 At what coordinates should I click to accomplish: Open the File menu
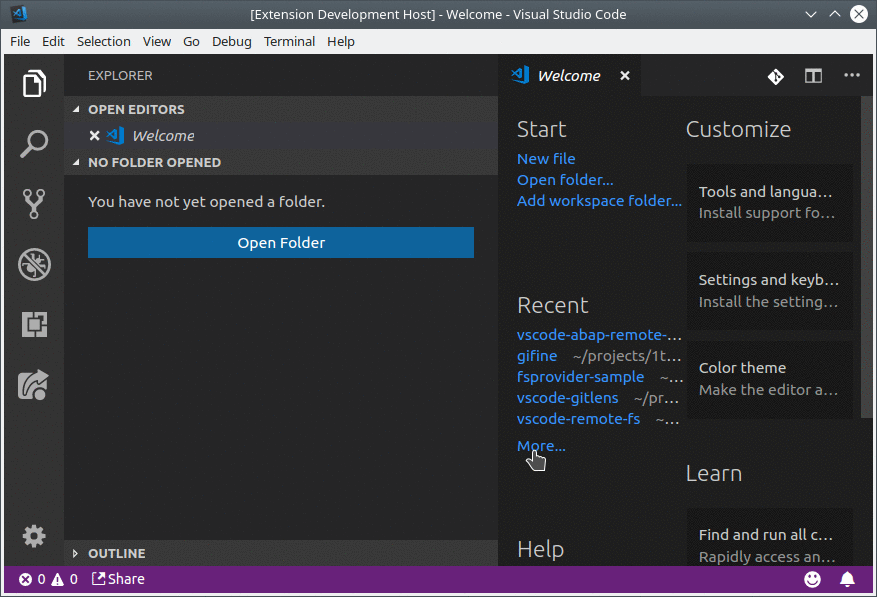pyautogui.click(x=20, y=41)
